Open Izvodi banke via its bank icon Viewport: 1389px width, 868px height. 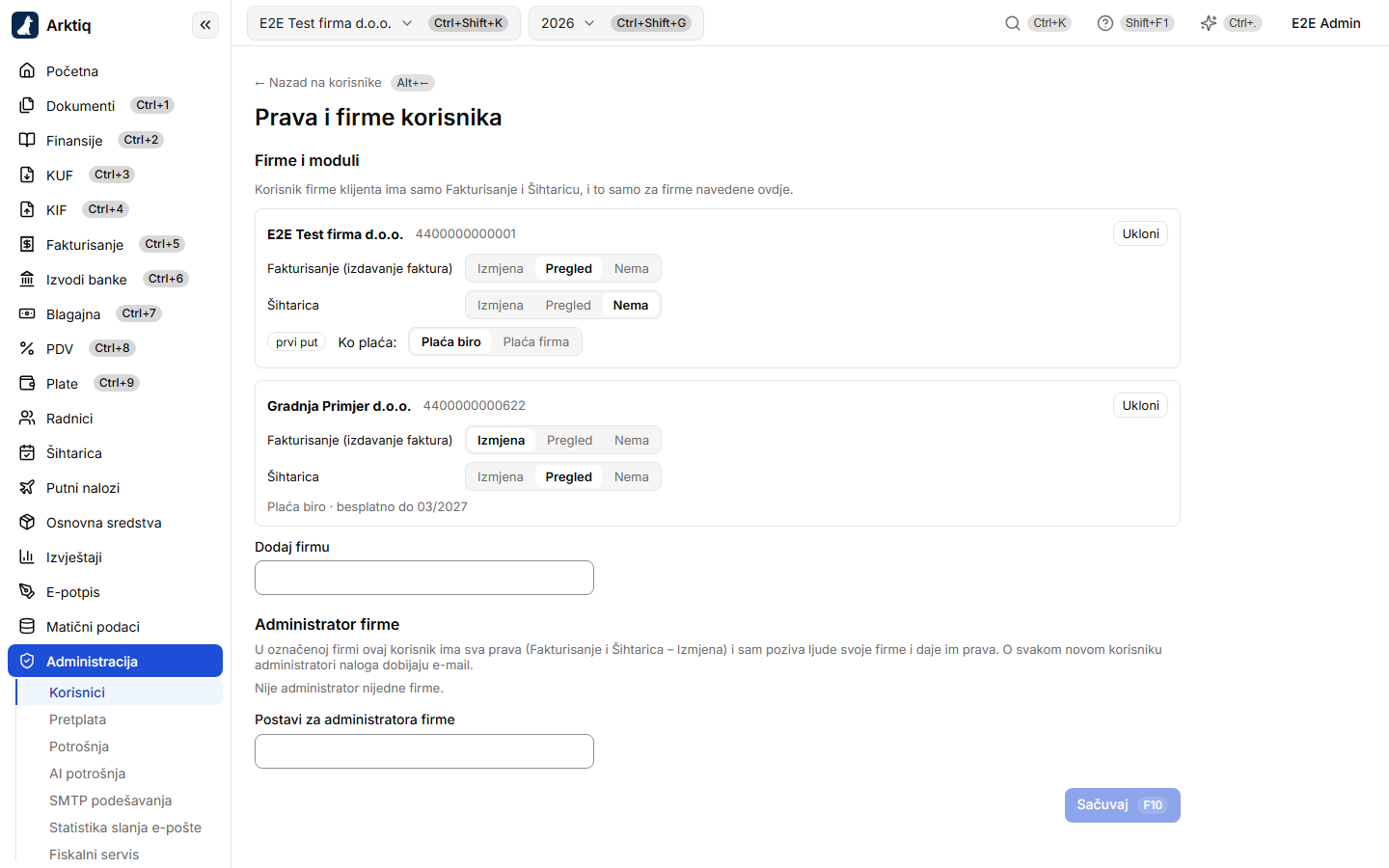(27, 279)
